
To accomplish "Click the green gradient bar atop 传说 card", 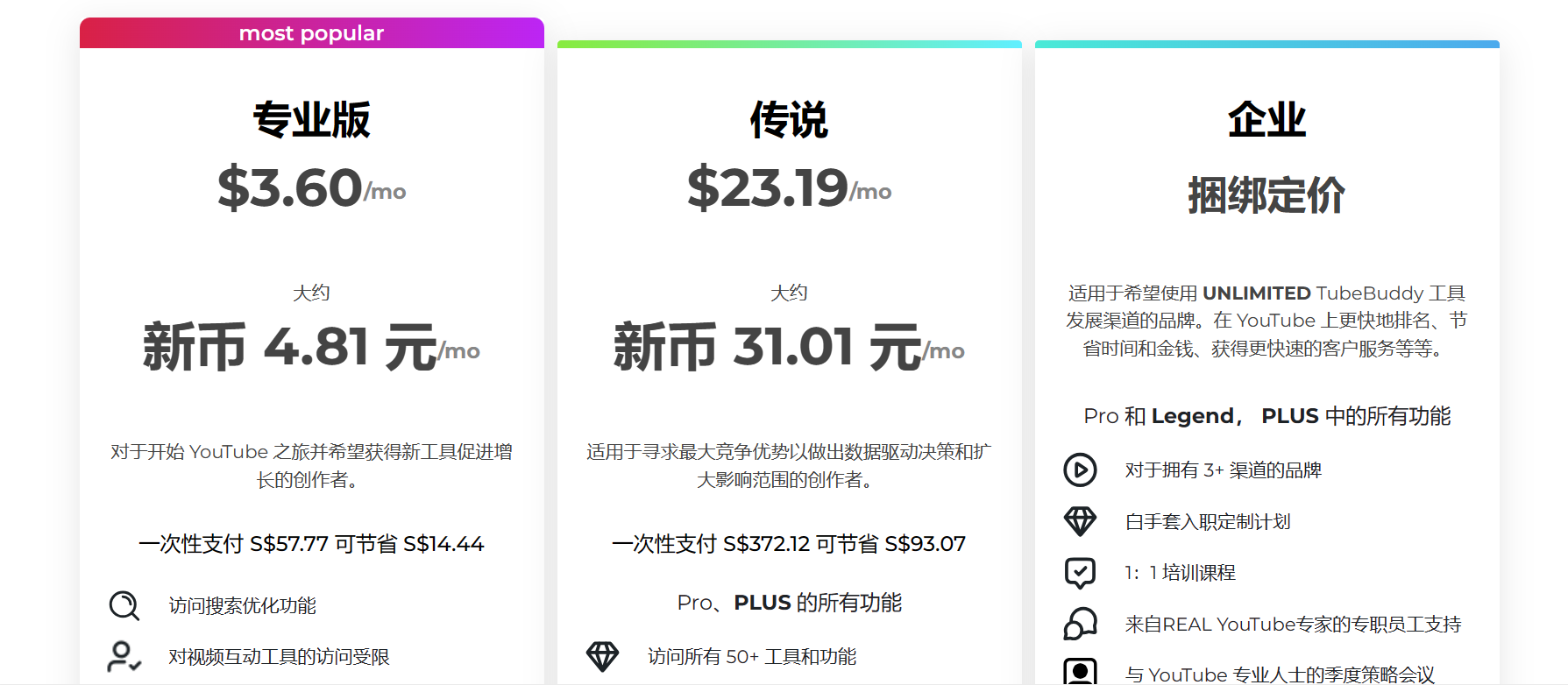I will click(x=789, y=44).
